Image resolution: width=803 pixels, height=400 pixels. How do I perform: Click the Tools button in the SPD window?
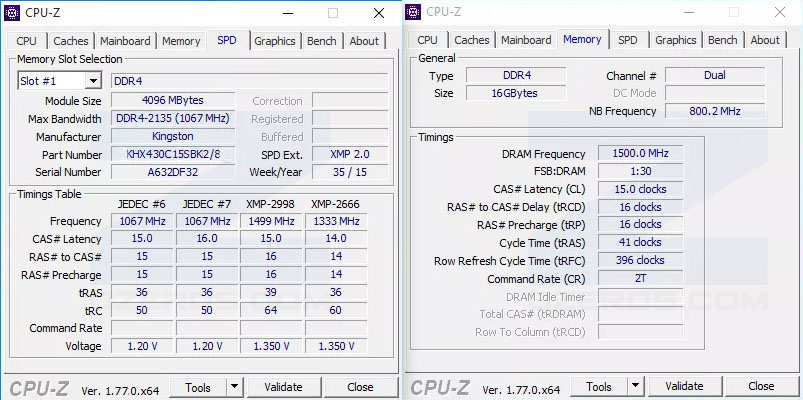point(198,387)
